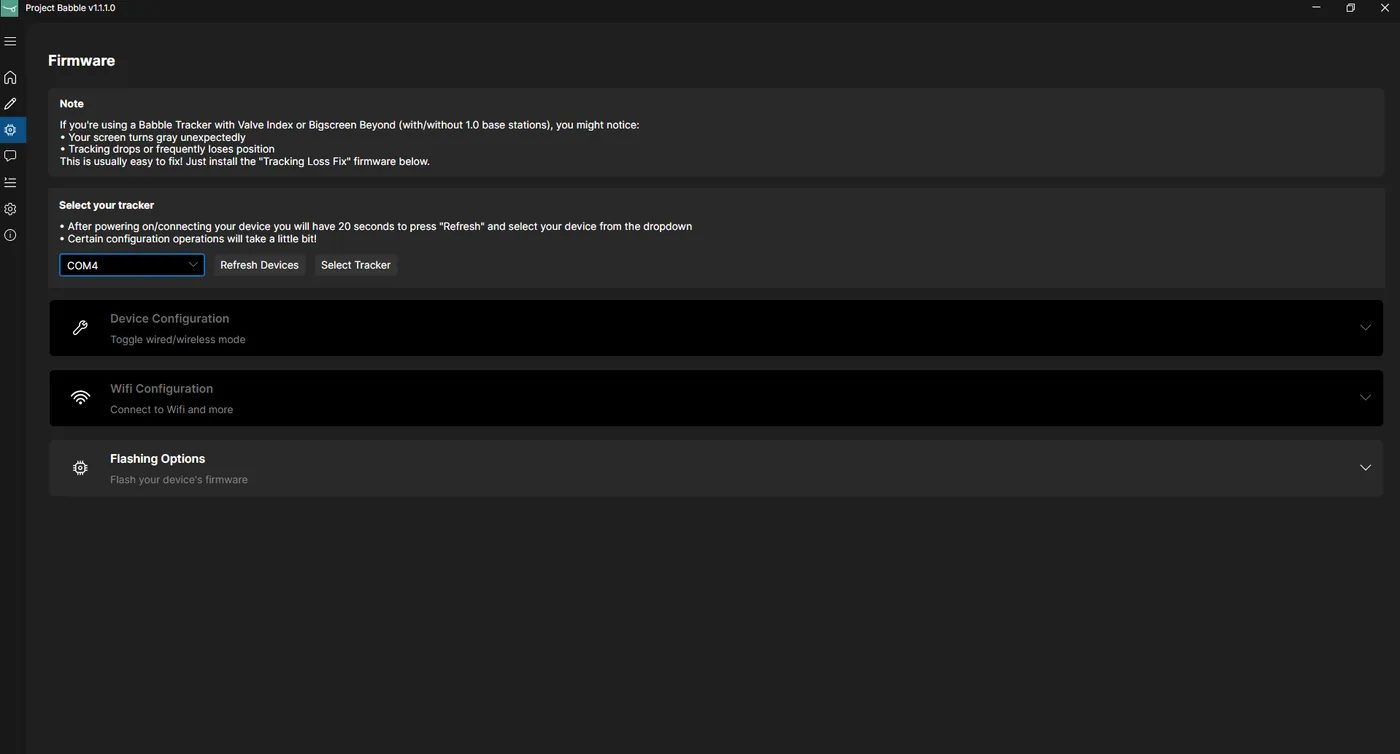The height and width of the screenshot is (754, 1400).
Task: Expand the Wifi Configuration chevron
Action: tap(1365, 397)
